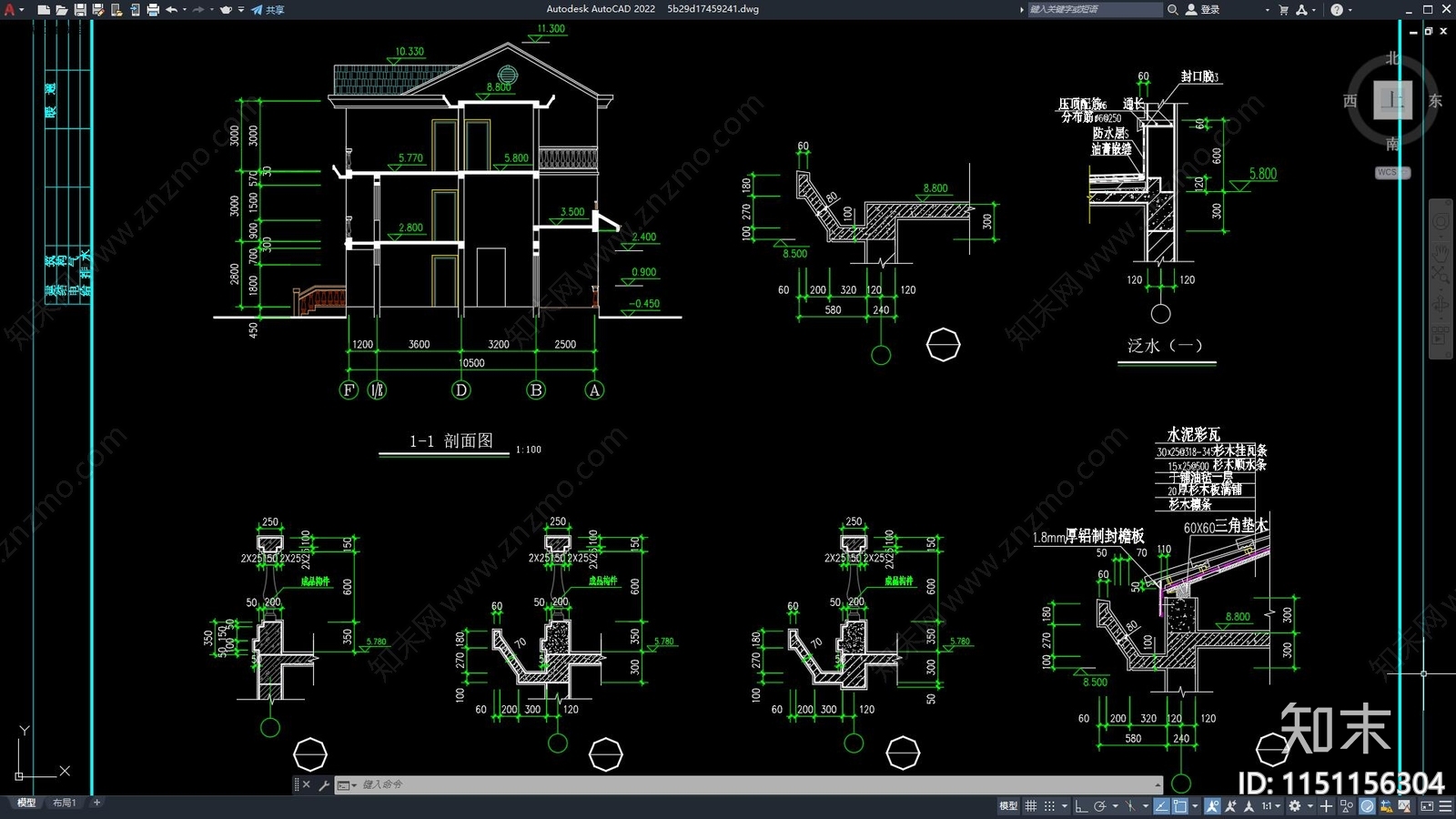This screenshot has width=1456, height=819.
Task: Click the ViewCube top face 上
Action: click(1392, 99)
